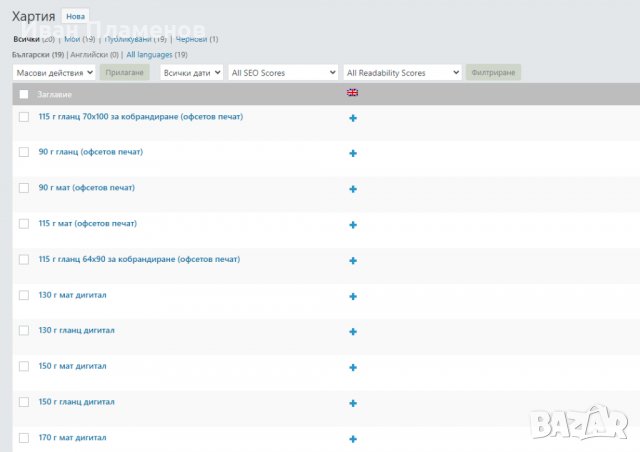Click plus icon for 170 г мат дигитал
Viewport: 640px width, 452px height.
click(x=353, y=439)
